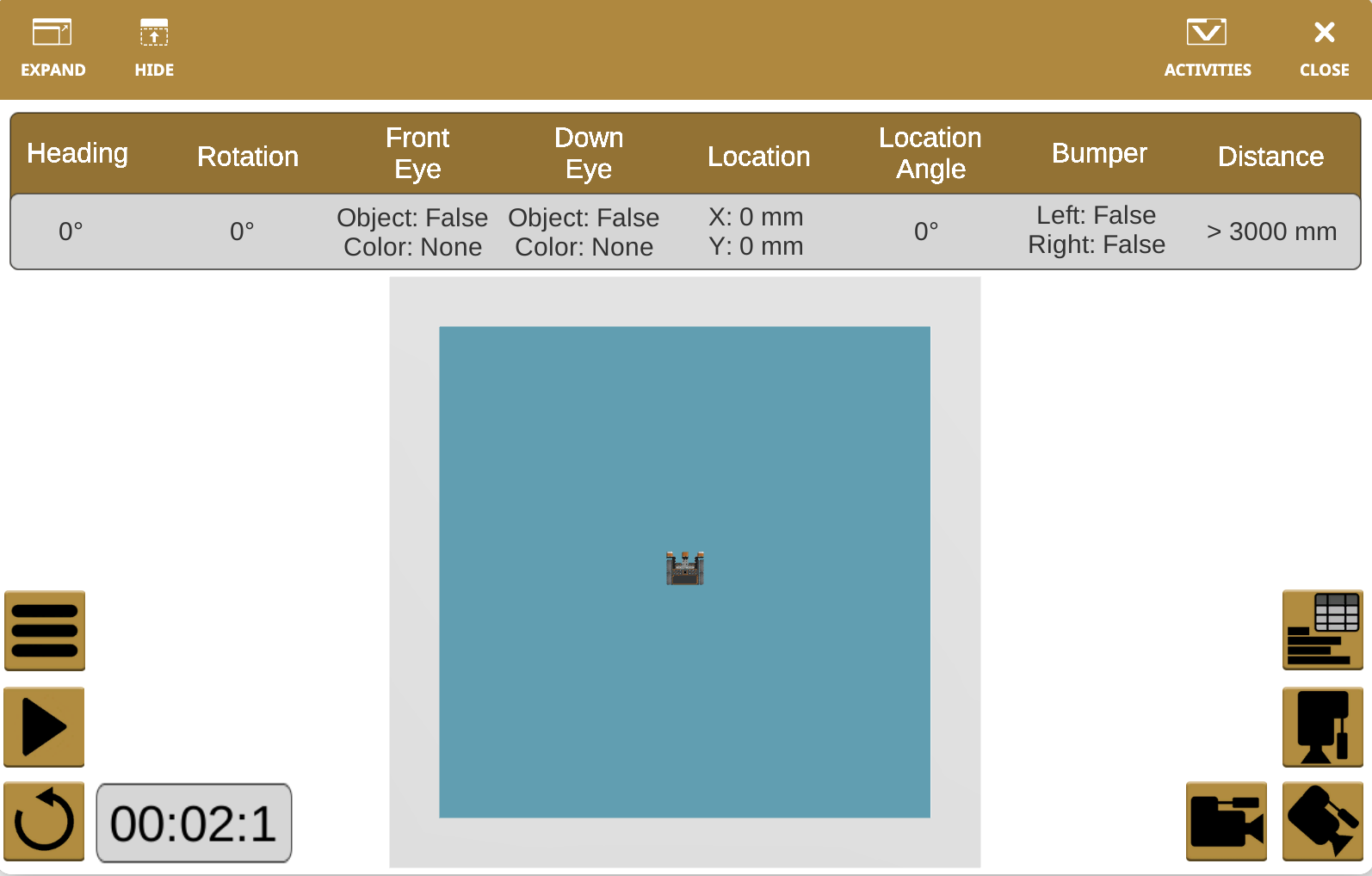The image size is (1372, 876).
Task: Toggle the dashboard table icon
Action: tap(1322, 630)
